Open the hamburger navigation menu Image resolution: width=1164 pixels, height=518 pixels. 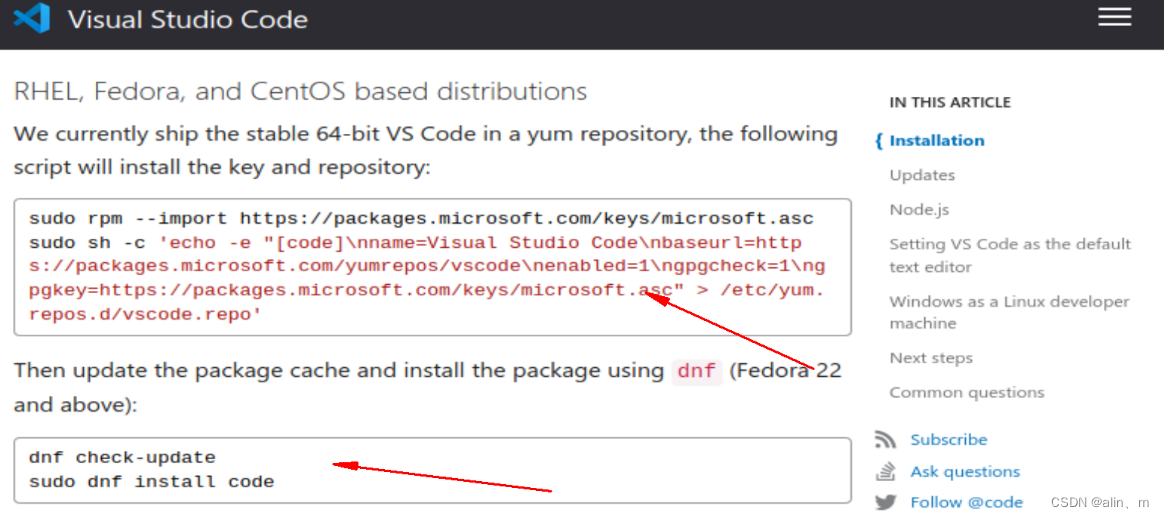tap(1114, 17)
